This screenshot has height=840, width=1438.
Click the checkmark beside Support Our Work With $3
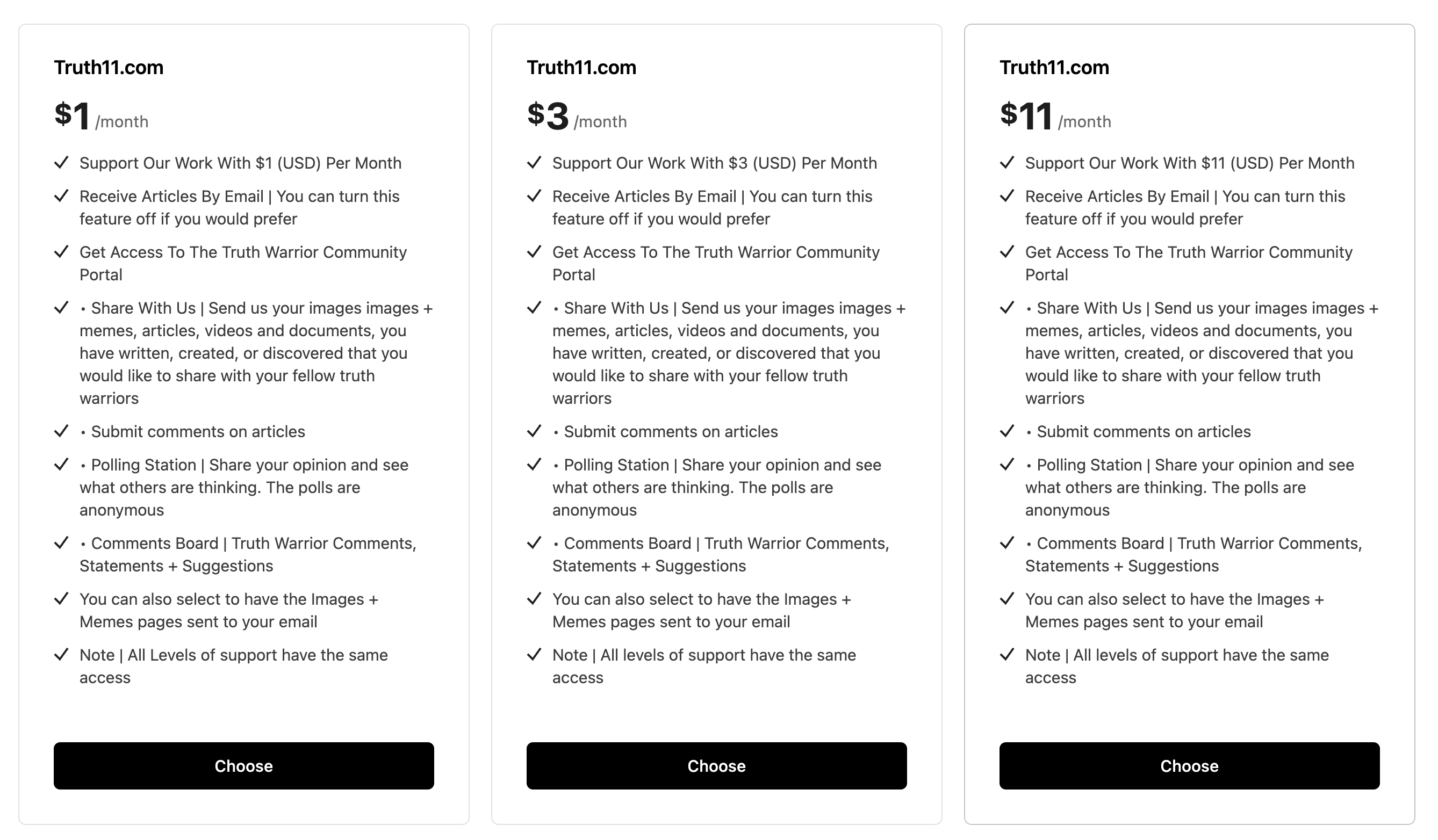tap(535, 164)
